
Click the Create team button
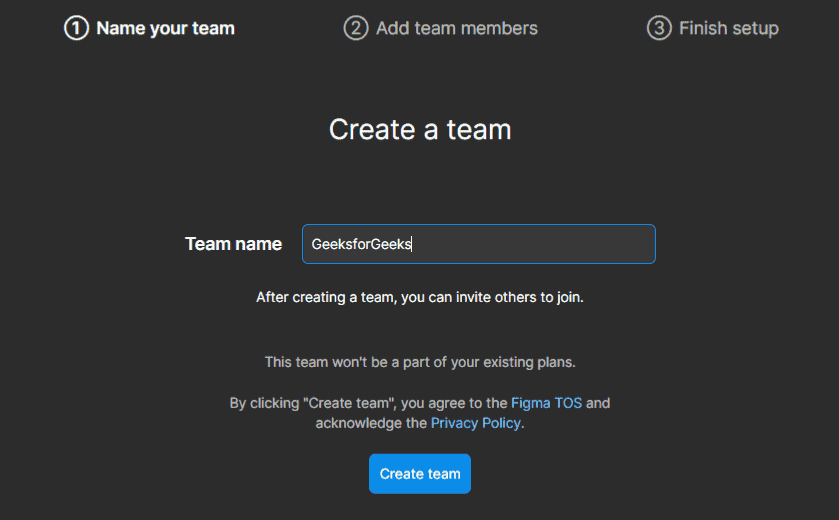click(420, 474)
